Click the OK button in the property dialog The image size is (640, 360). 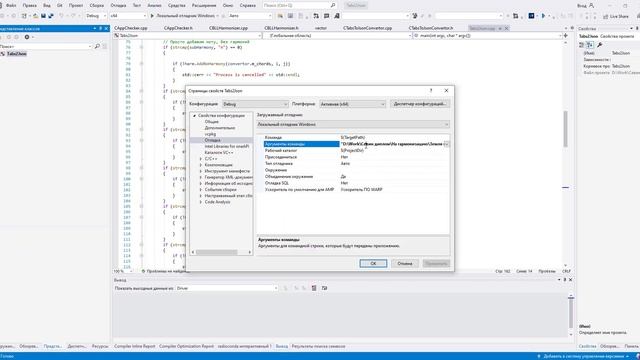373,263
